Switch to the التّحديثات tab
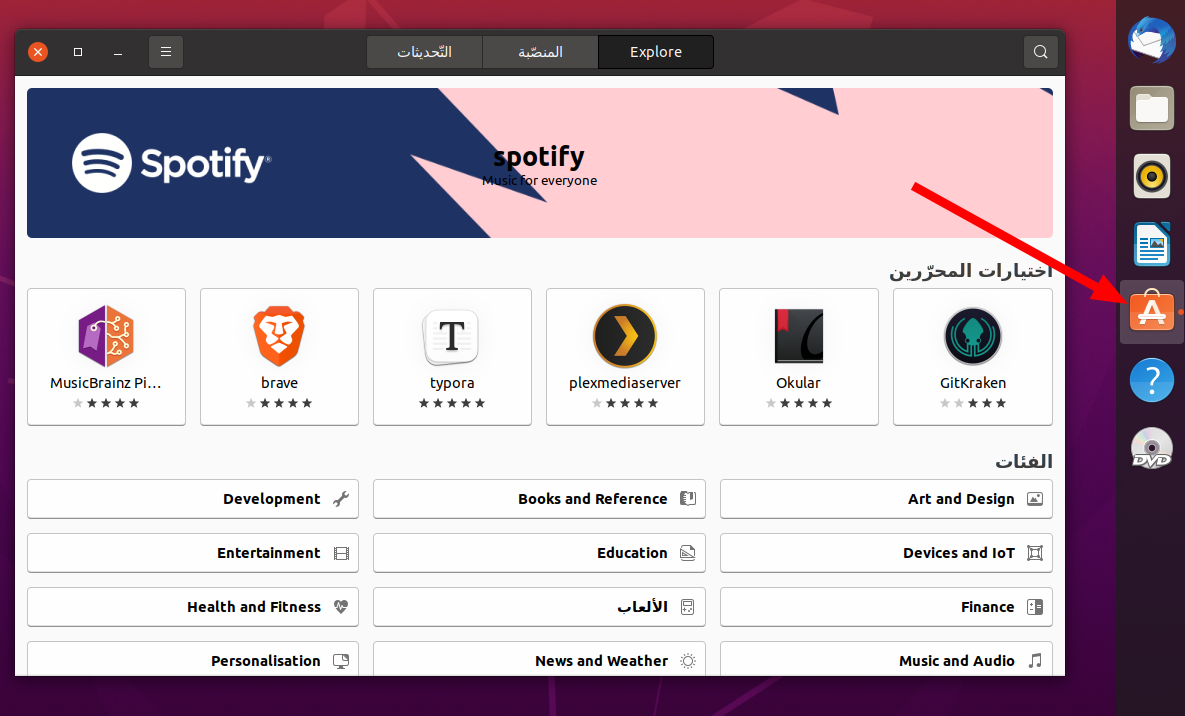1185x716 pixels. 425,52
